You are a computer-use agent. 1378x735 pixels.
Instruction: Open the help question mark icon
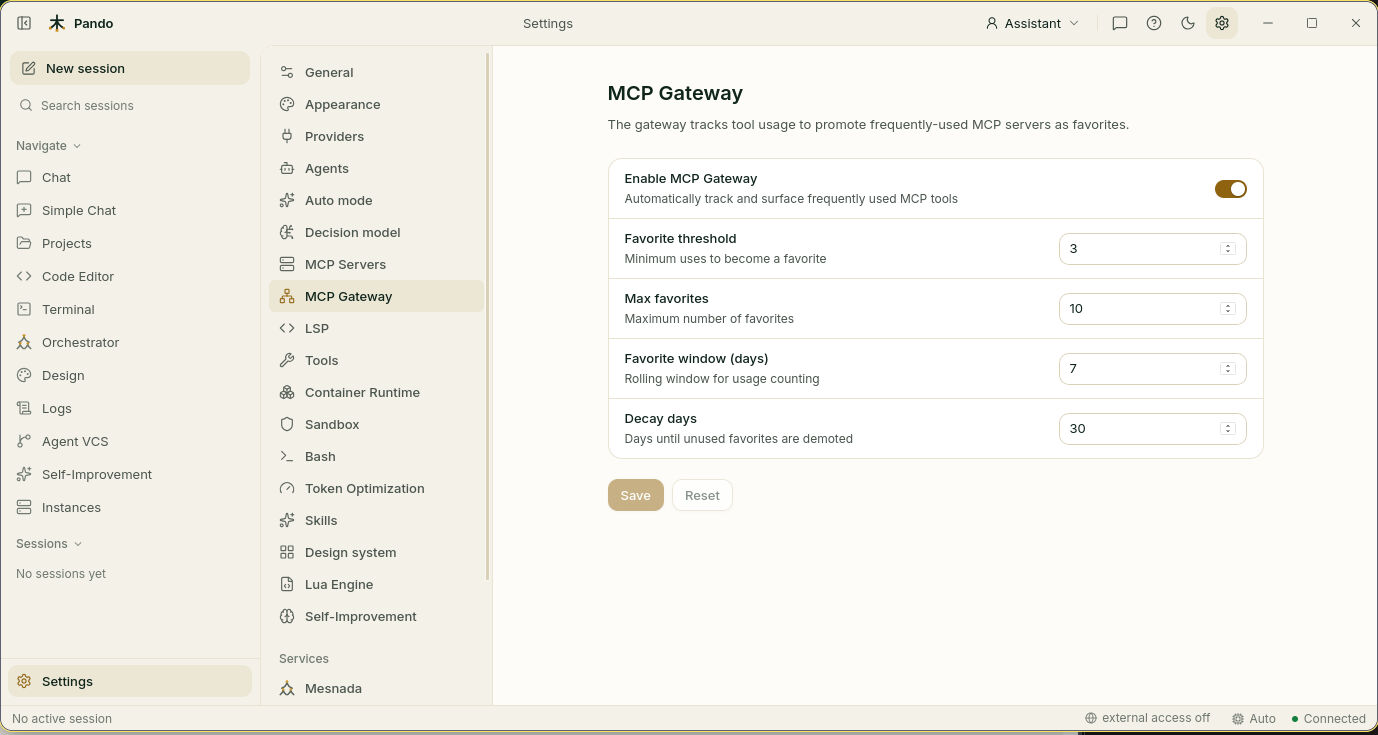tap(1154, 23)
